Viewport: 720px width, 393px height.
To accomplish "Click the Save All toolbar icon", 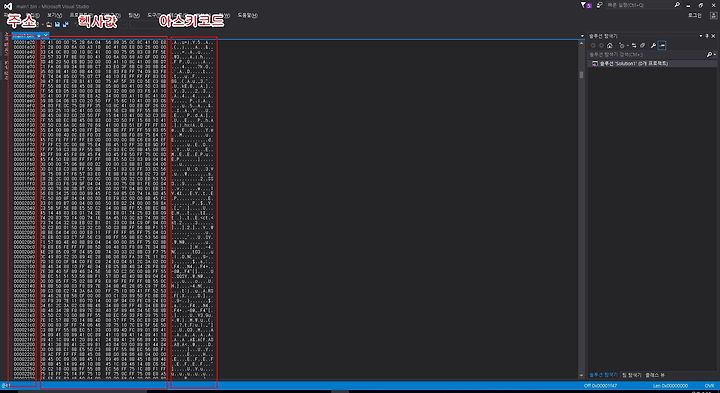I will (66, 24).
